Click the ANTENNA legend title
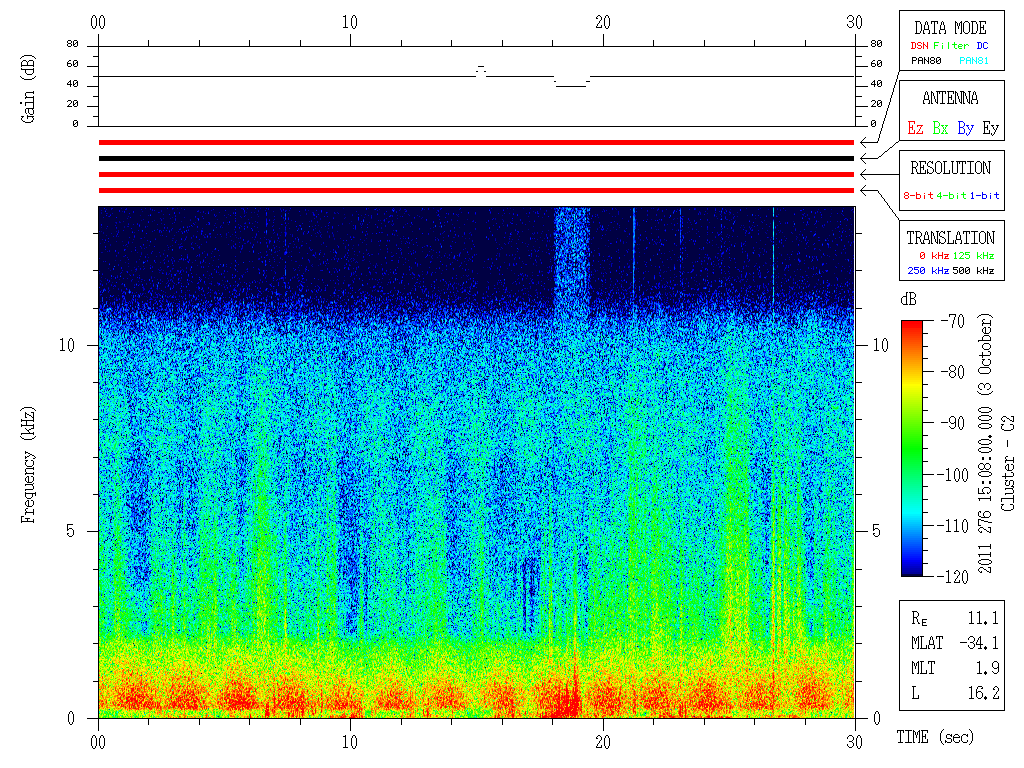The width and height of the screenshot is (1024, 768). [950, 98]
